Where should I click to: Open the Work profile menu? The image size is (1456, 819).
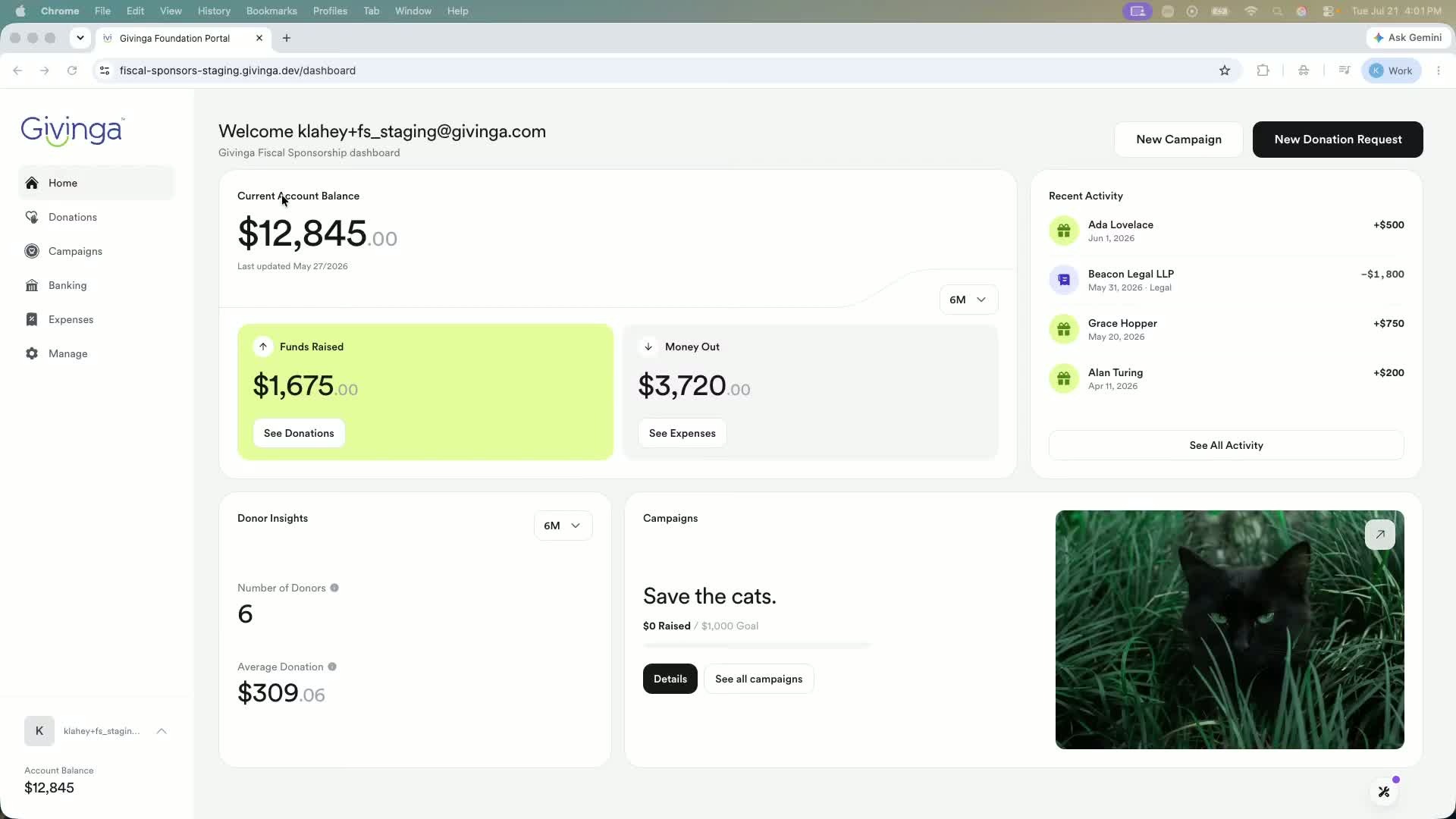tap(1392, 71)
